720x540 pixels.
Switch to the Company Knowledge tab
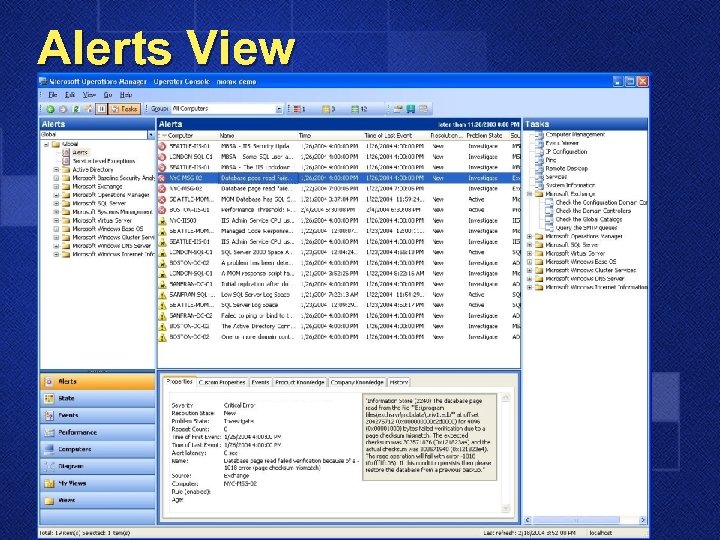coord(357,382)
